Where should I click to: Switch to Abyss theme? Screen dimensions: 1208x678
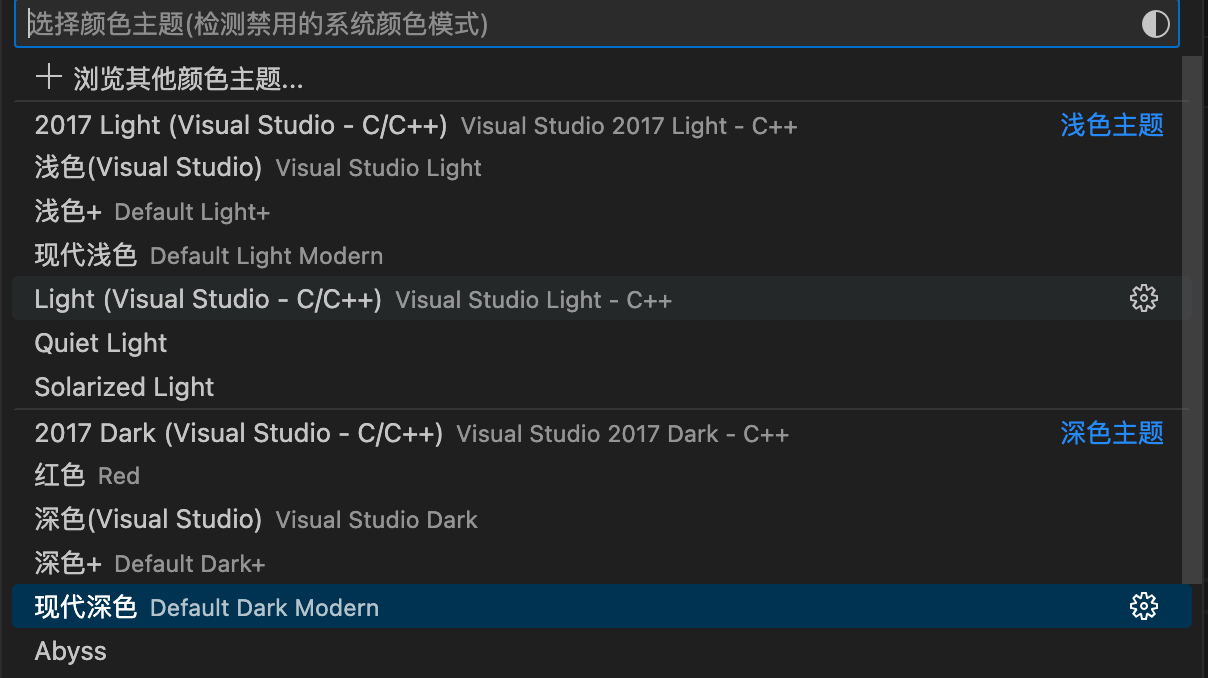[x=70, y=652]
